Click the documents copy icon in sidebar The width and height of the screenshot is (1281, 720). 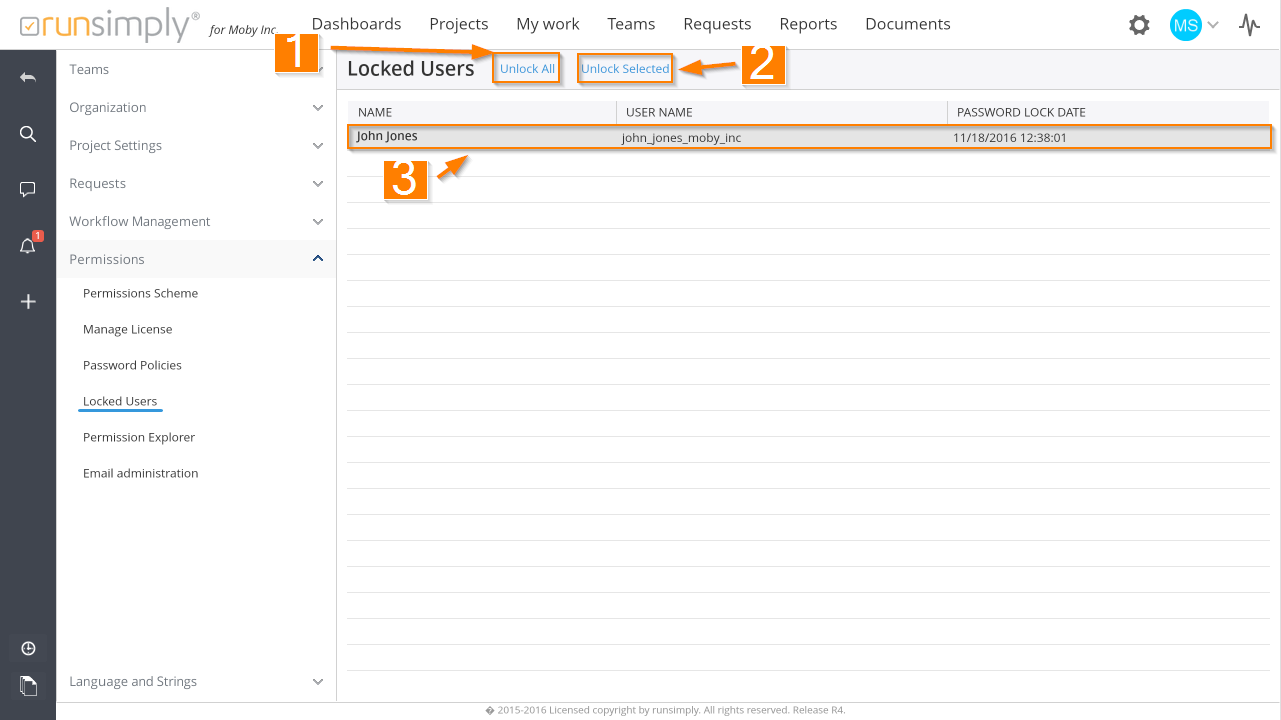[28, 685]
